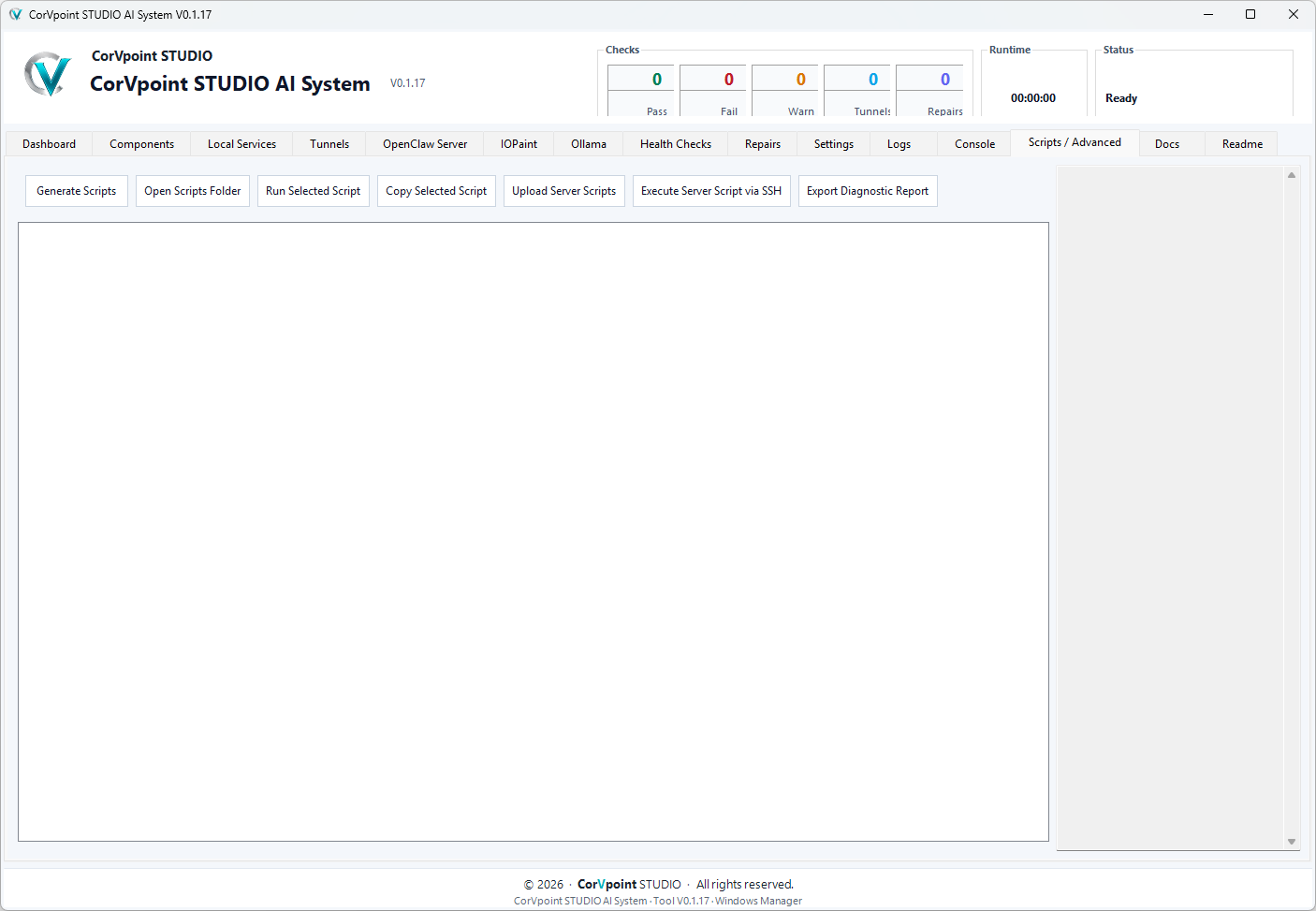
Task: Open the Dashboard tab
Action: [50, 144]
